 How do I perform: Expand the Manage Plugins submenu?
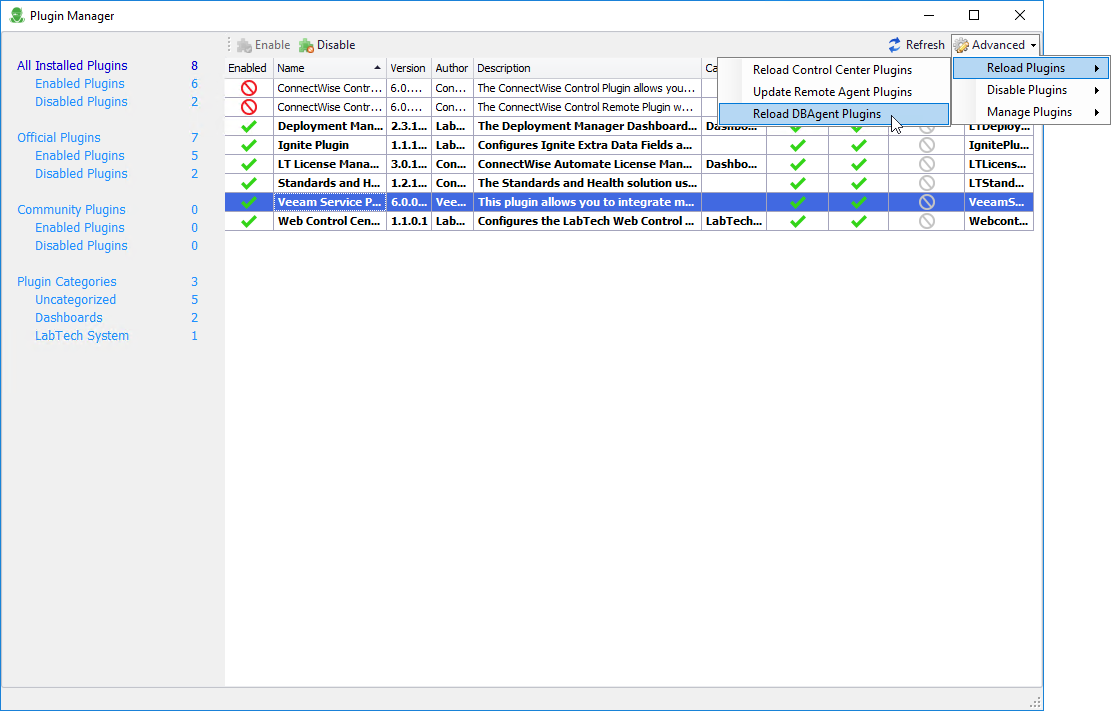[x=1029, y=111]
